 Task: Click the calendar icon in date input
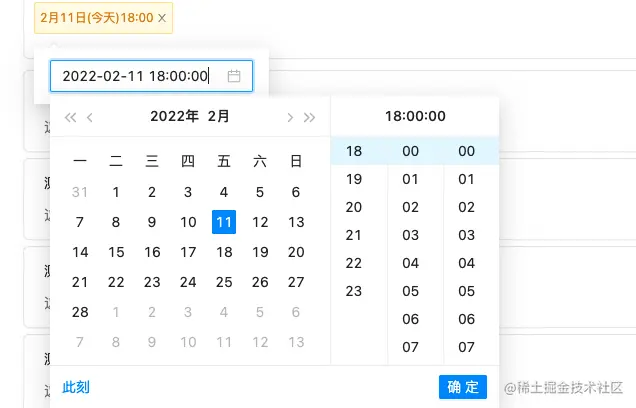(x=234, y=76)
